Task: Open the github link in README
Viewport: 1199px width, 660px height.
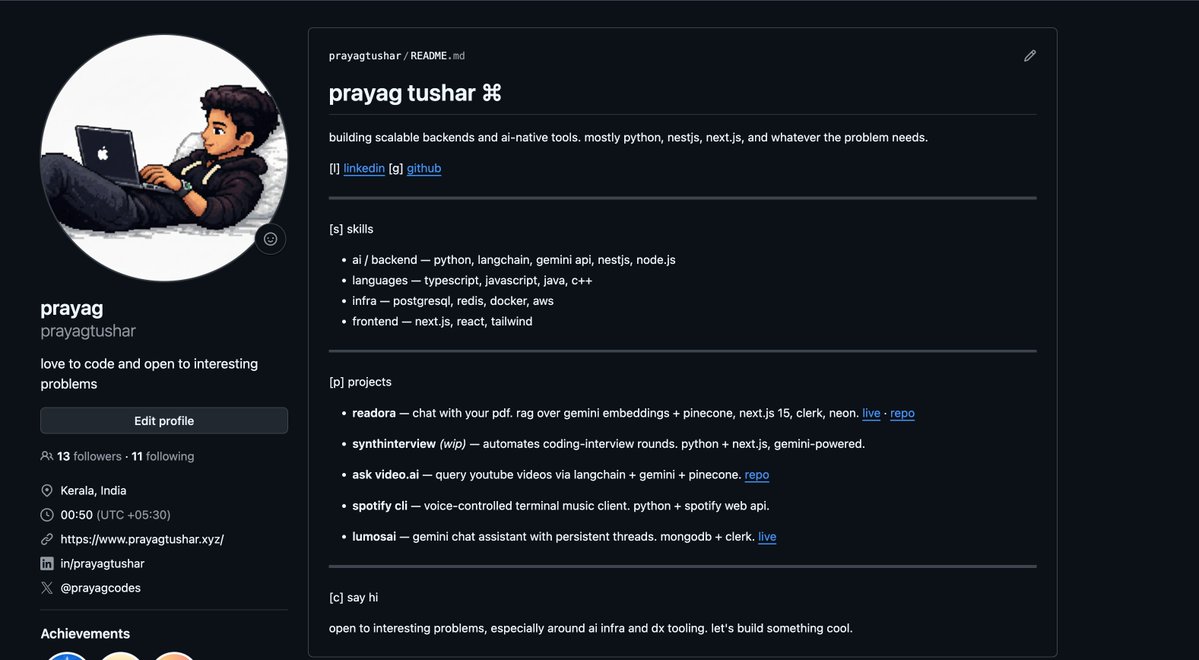Action: 424,168
